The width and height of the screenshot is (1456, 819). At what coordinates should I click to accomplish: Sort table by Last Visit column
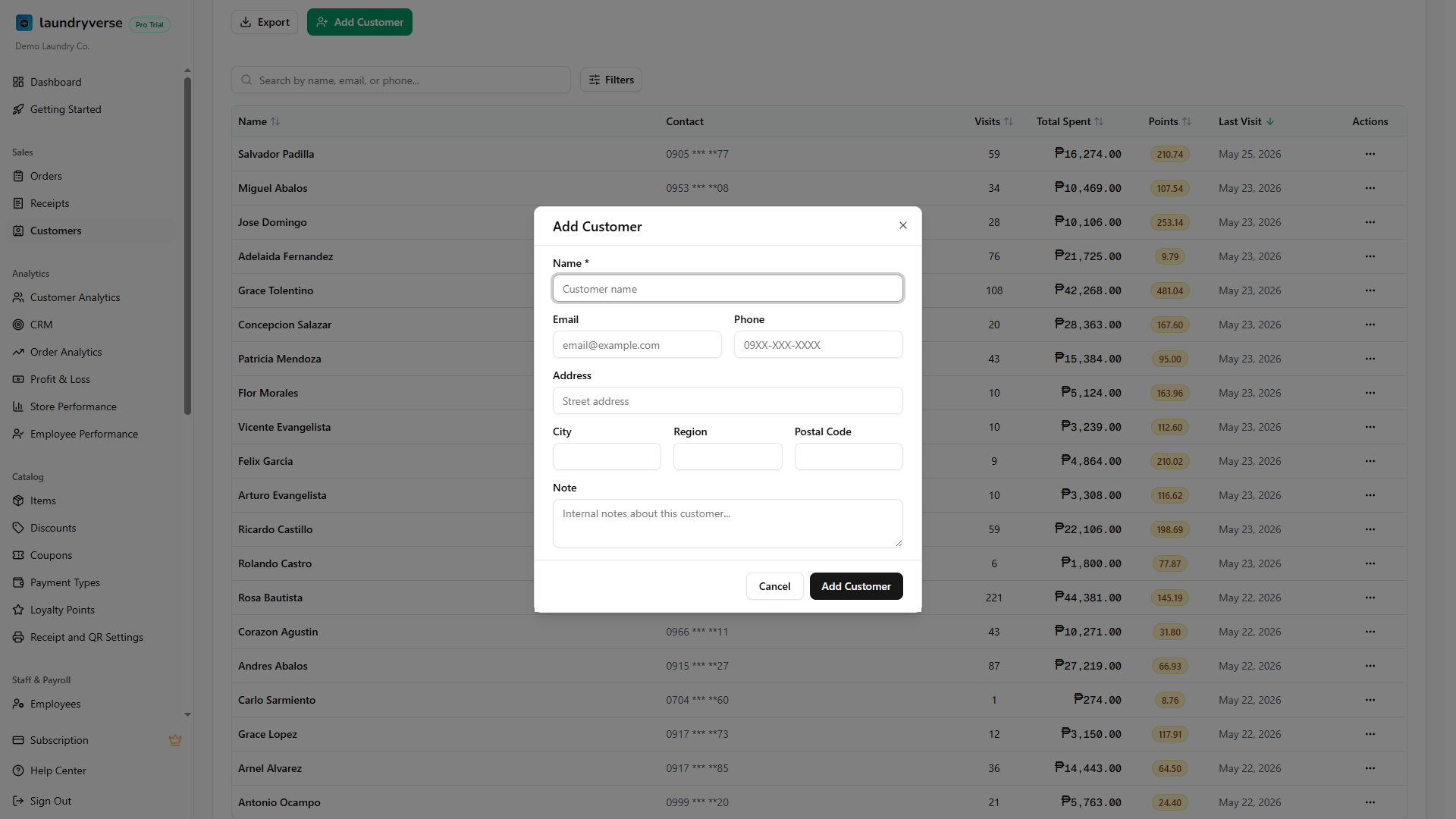pyautogui.click(x=1246, y=121)
